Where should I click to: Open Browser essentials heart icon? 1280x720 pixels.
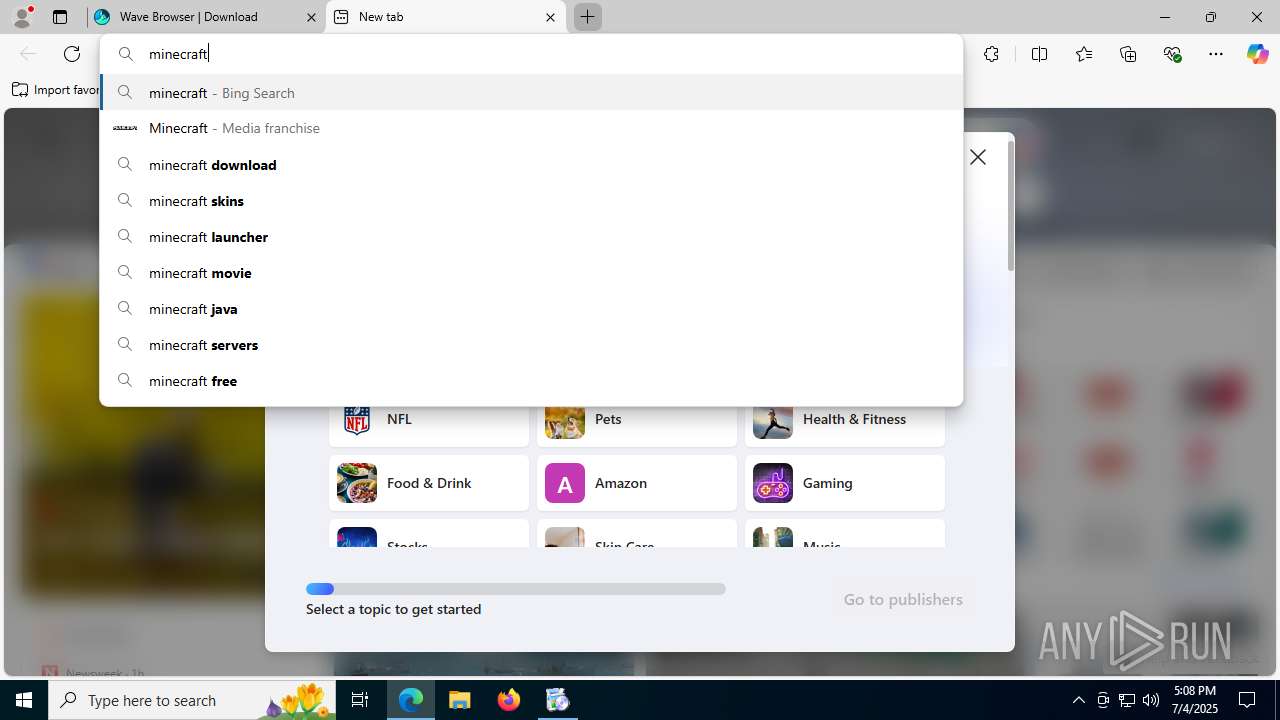click(x=1173, y=54)
